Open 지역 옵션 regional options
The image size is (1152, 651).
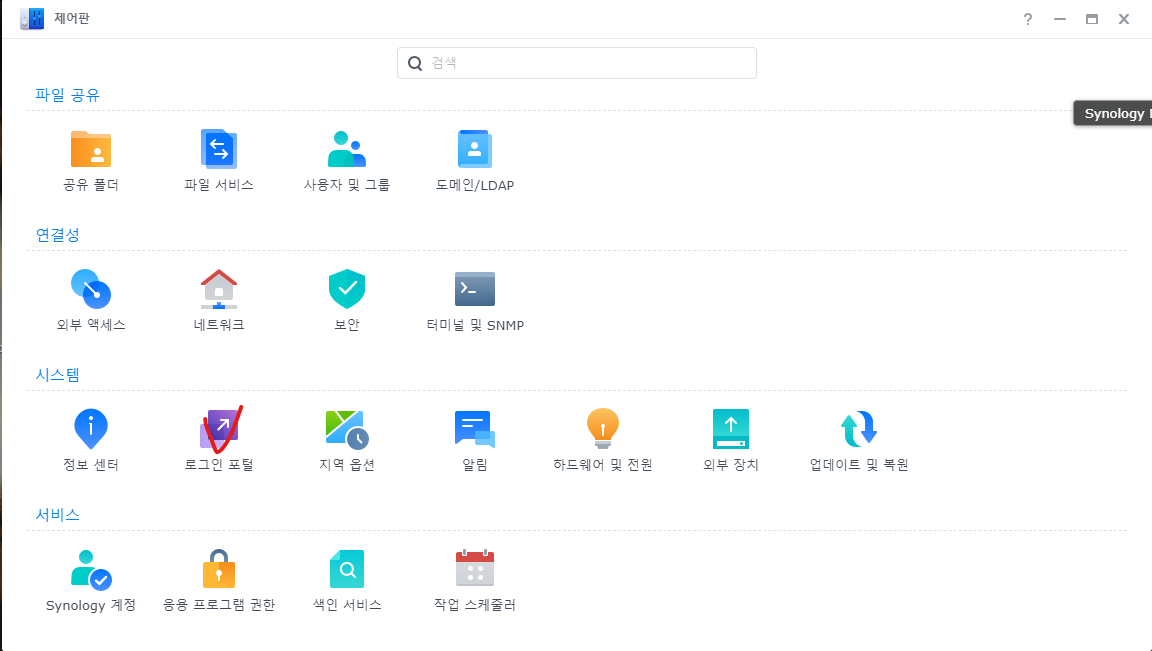tap(347, 430)
